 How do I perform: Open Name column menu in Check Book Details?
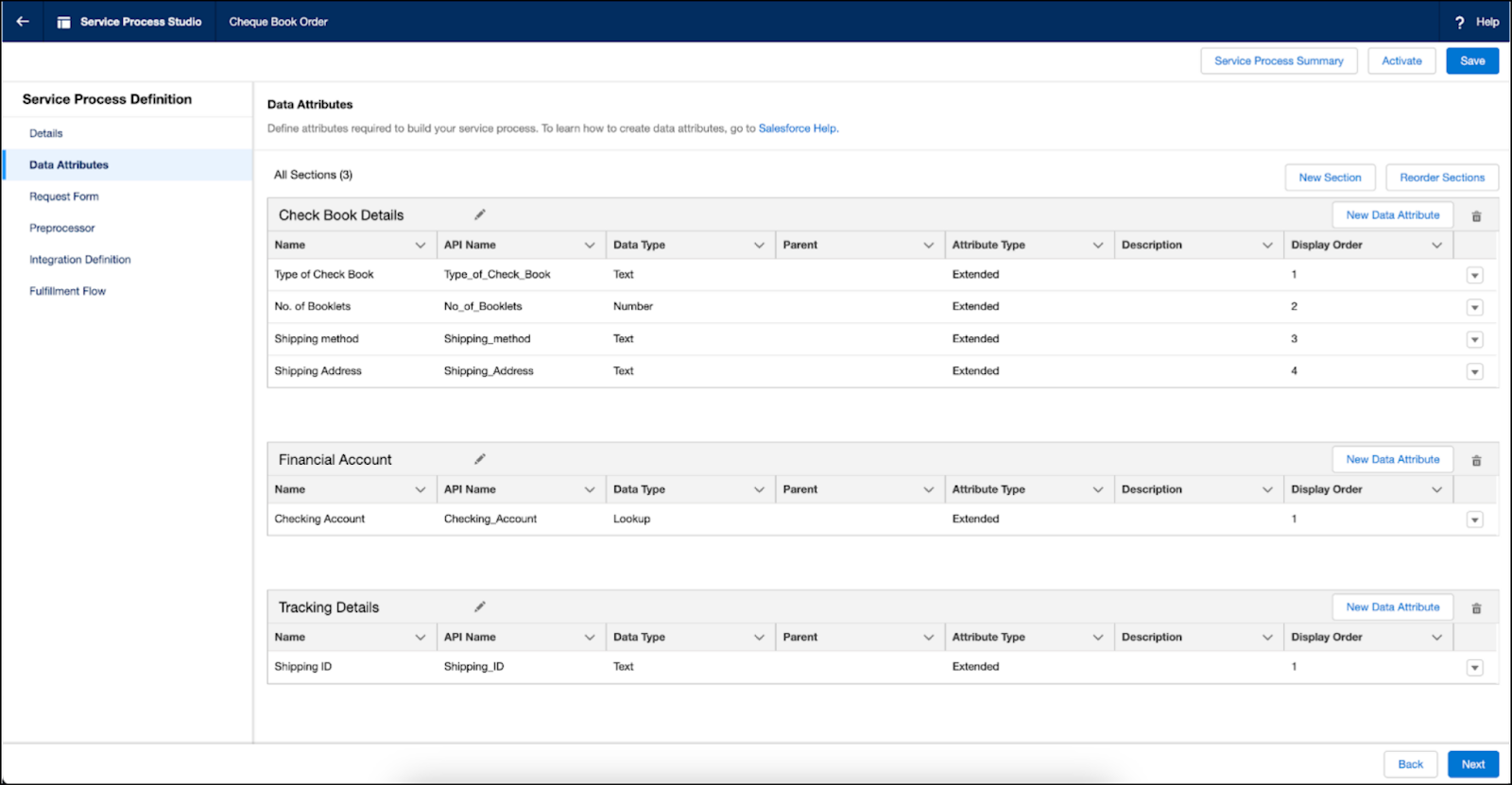[421, 246]
